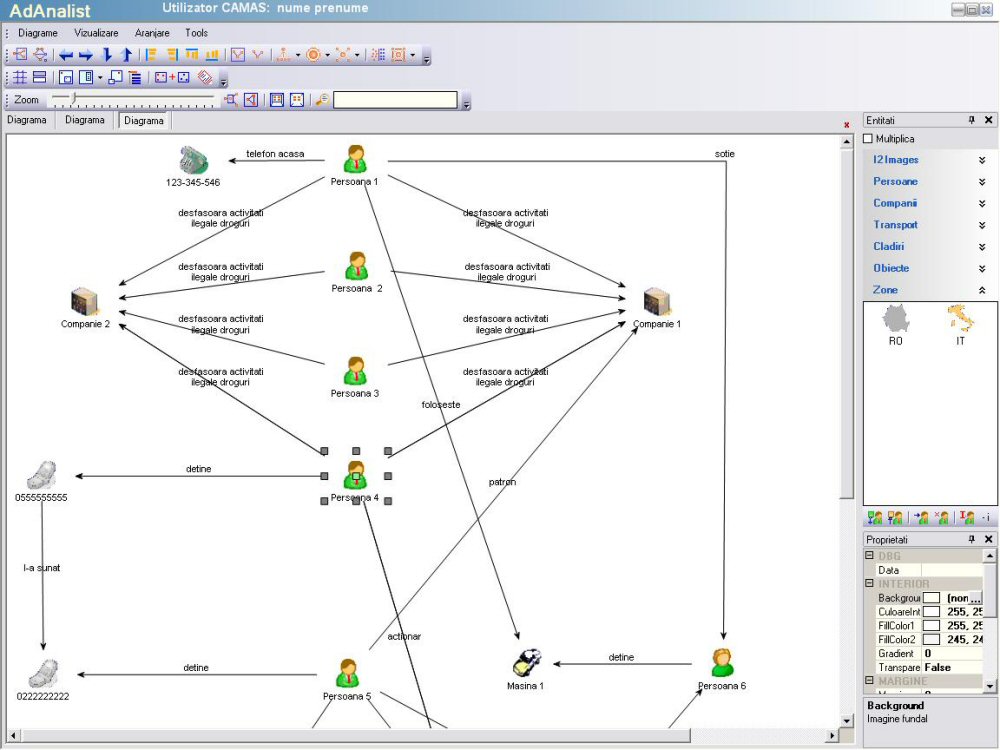Open the Vizualizare menu
The width and height of the screenshot is (1000, 750).
tap(96, 33)
